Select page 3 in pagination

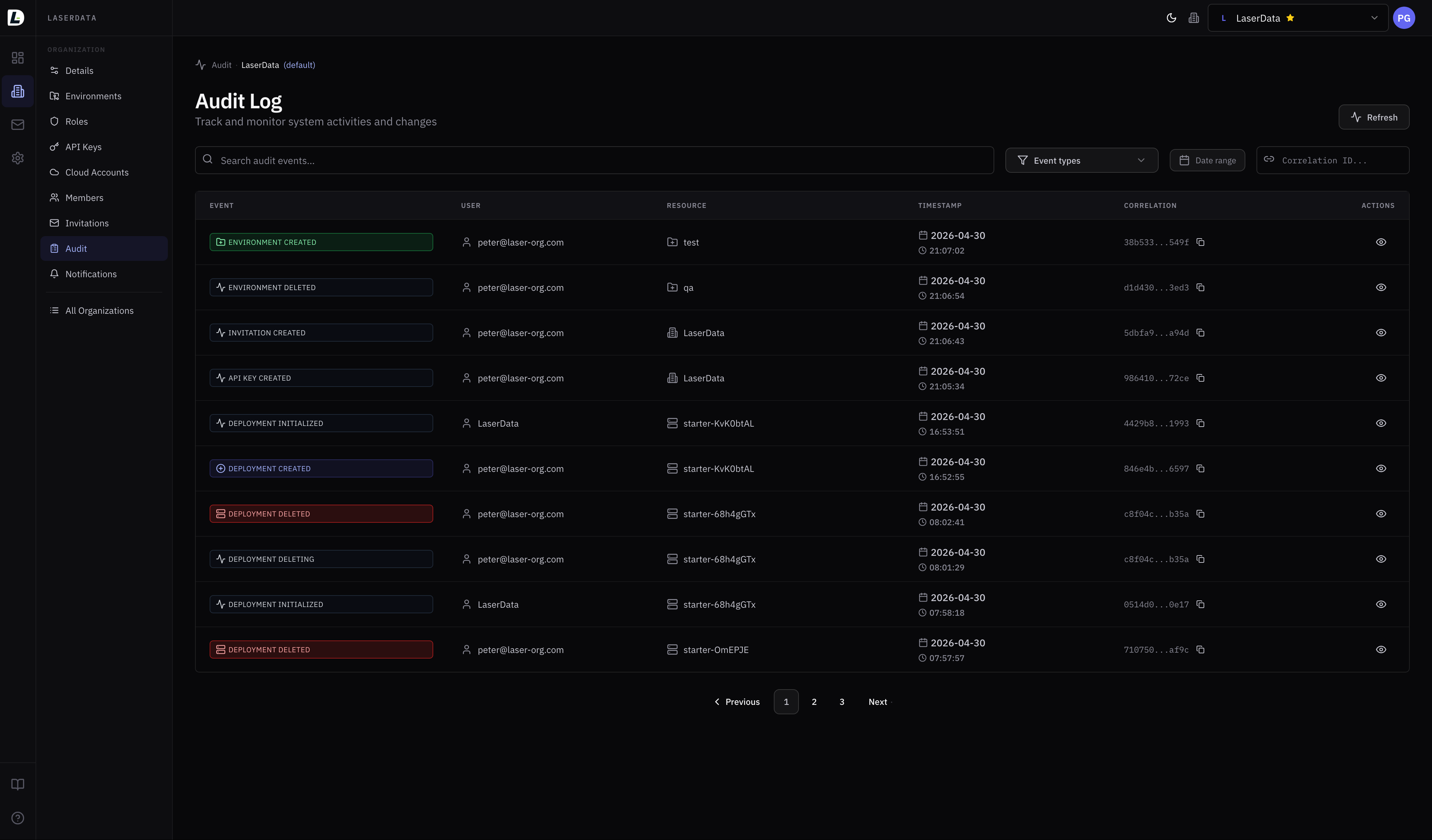click(x=842, y=702)
